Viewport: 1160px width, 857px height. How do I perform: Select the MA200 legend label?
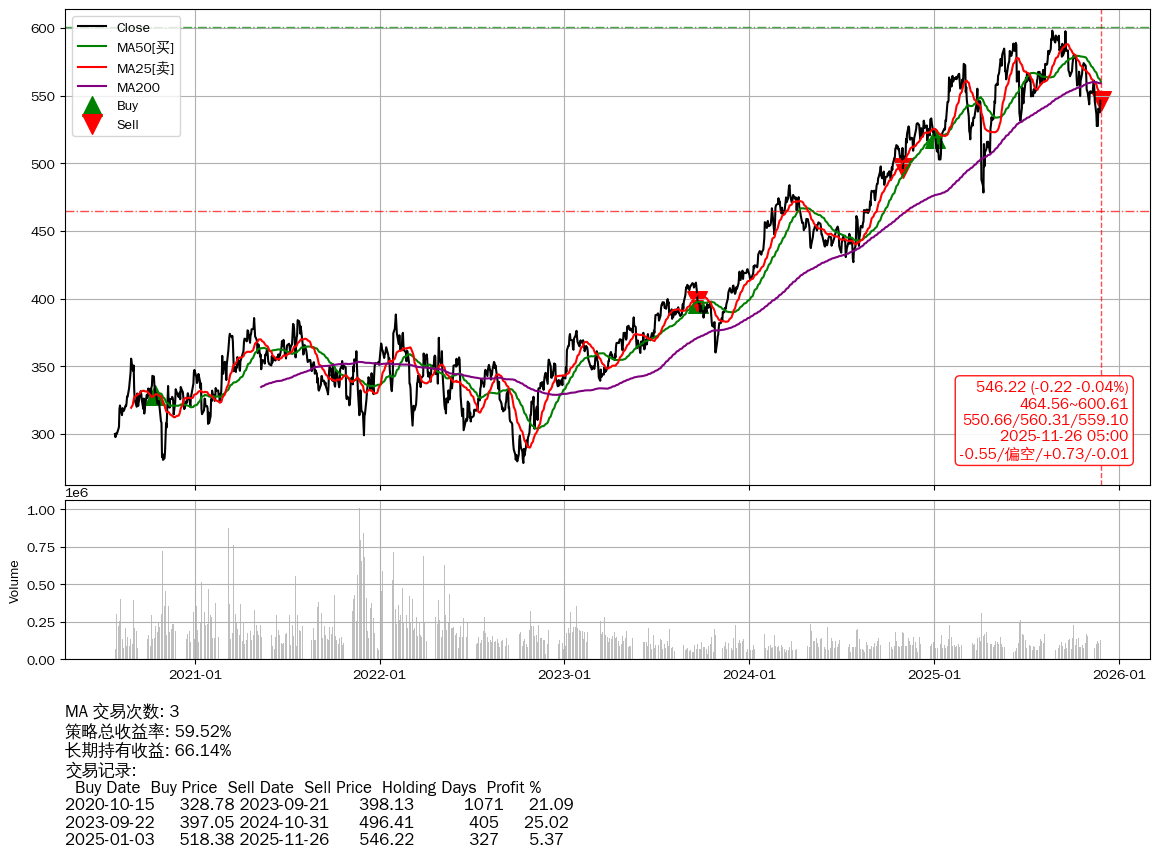(138, 88)
